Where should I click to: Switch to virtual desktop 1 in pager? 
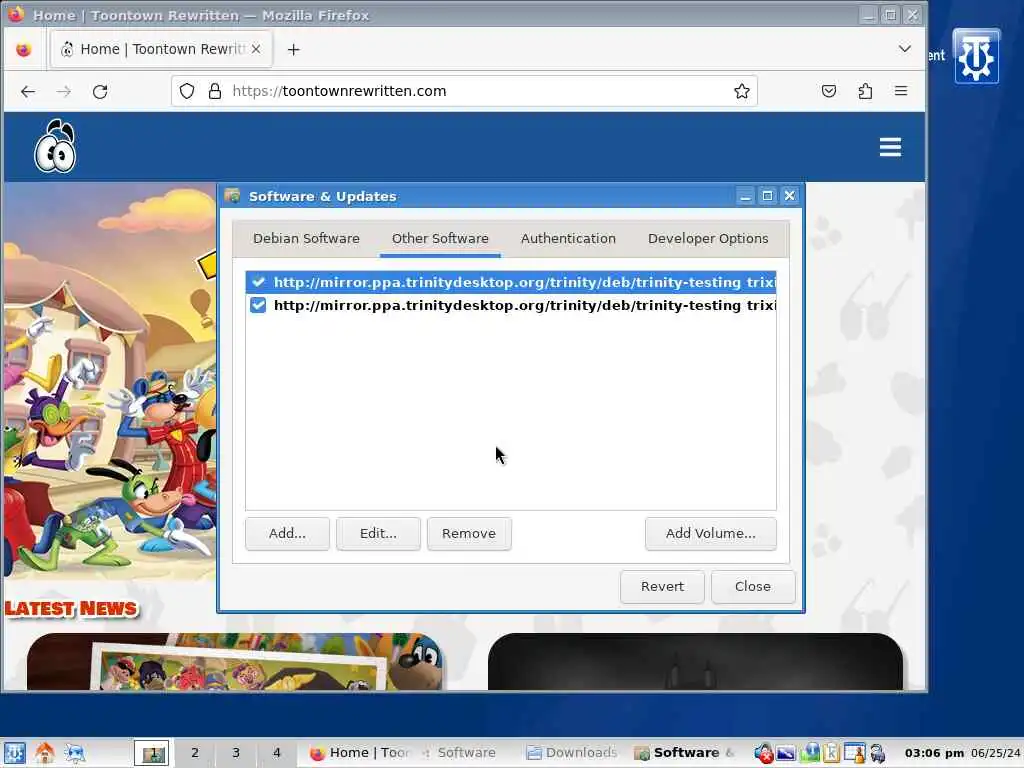[152, 753]
